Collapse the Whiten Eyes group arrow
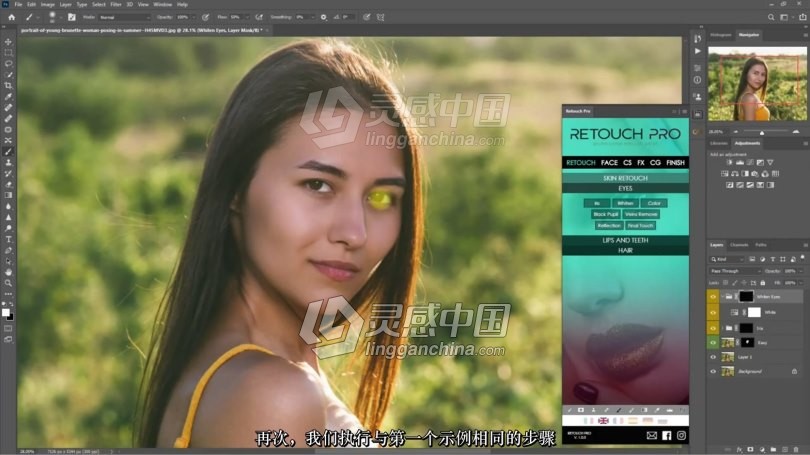 [723, 296]
